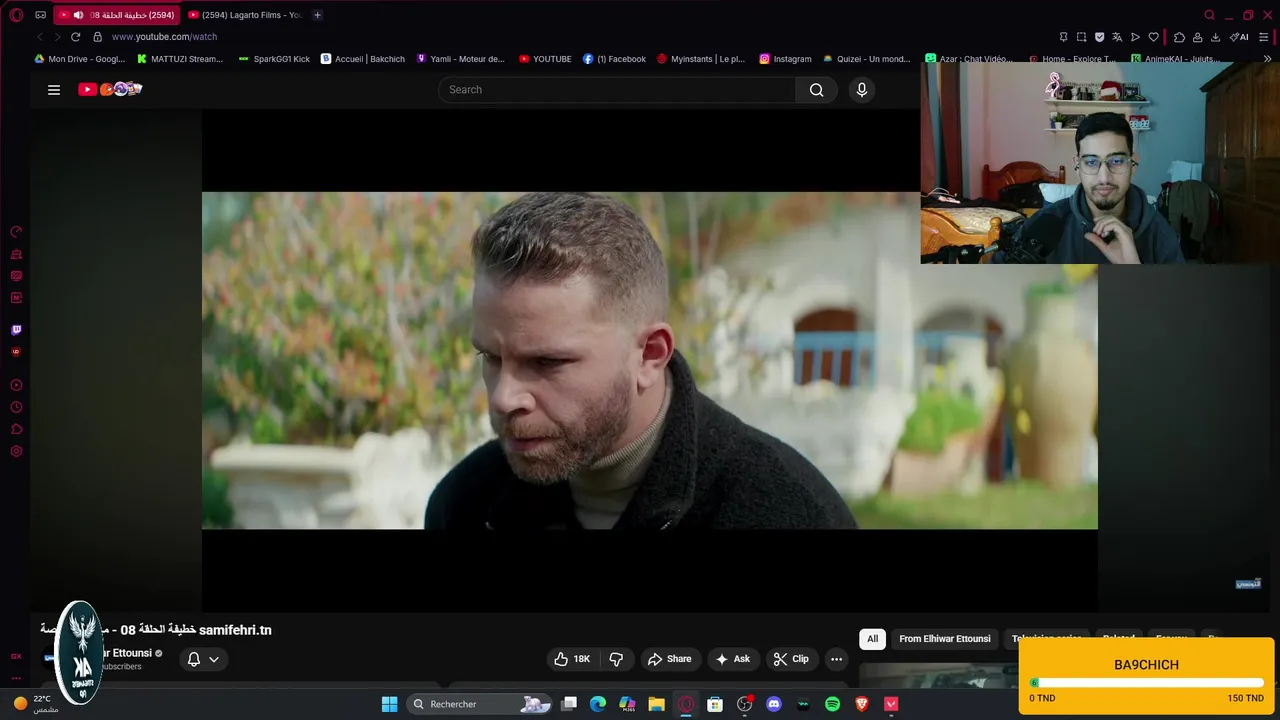
Task: Open the YOUTUBE bookmark
Action: click(x=545, y=59)
